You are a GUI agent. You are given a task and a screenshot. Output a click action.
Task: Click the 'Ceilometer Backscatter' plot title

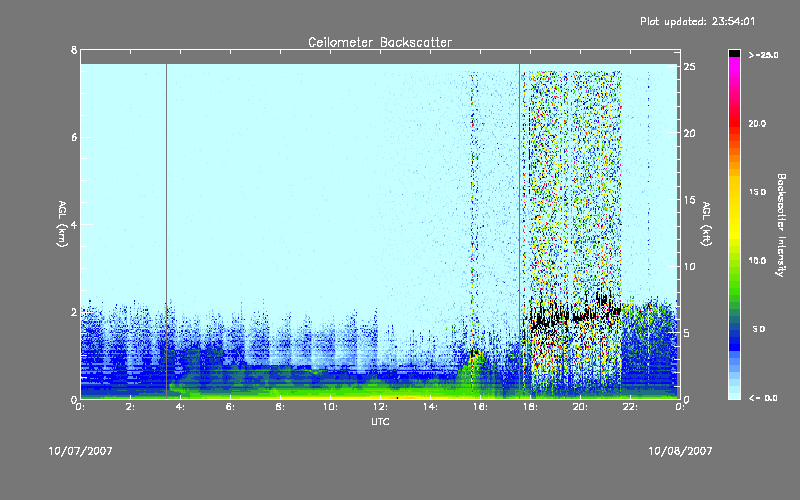tap(380, 42)
